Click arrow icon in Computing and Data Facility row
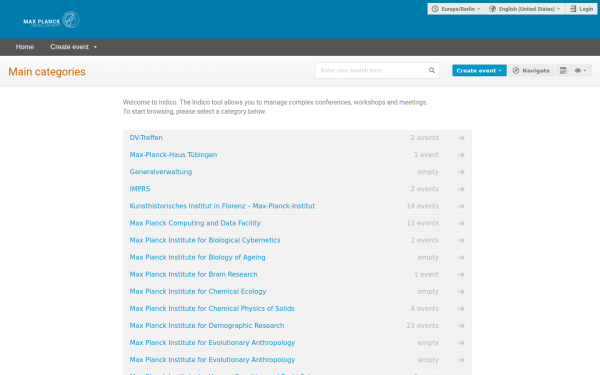 [461, 223]
